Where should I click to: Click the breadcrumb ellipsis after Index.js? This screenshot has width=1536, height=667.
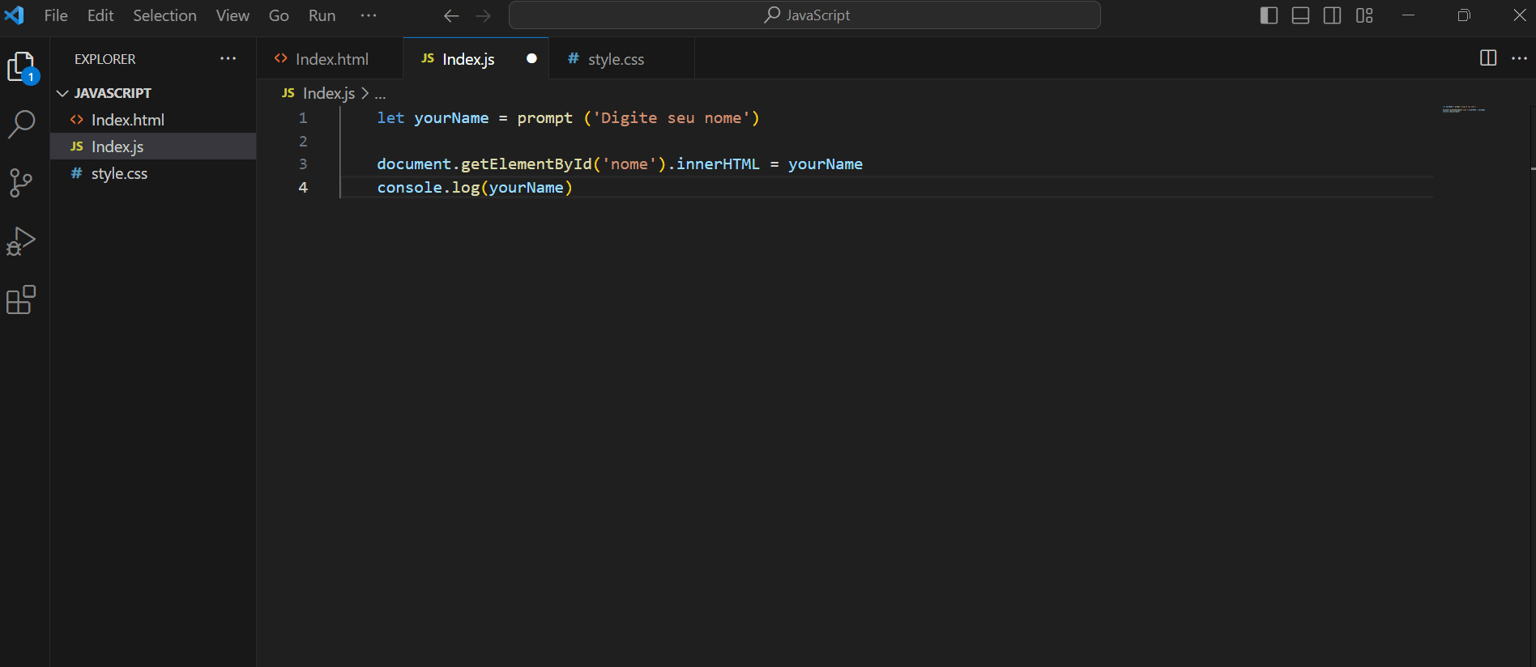[x=380, y=93]
